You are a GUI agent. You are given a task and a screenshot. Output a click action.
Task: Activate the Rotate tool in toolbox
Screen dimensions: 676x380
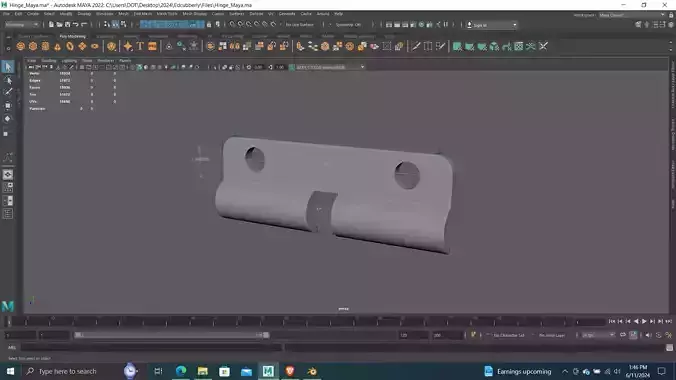[8, 119]
